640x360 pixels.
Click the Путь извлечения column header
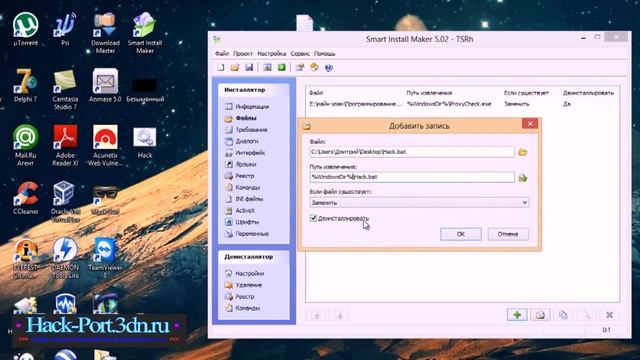(429, 93)
